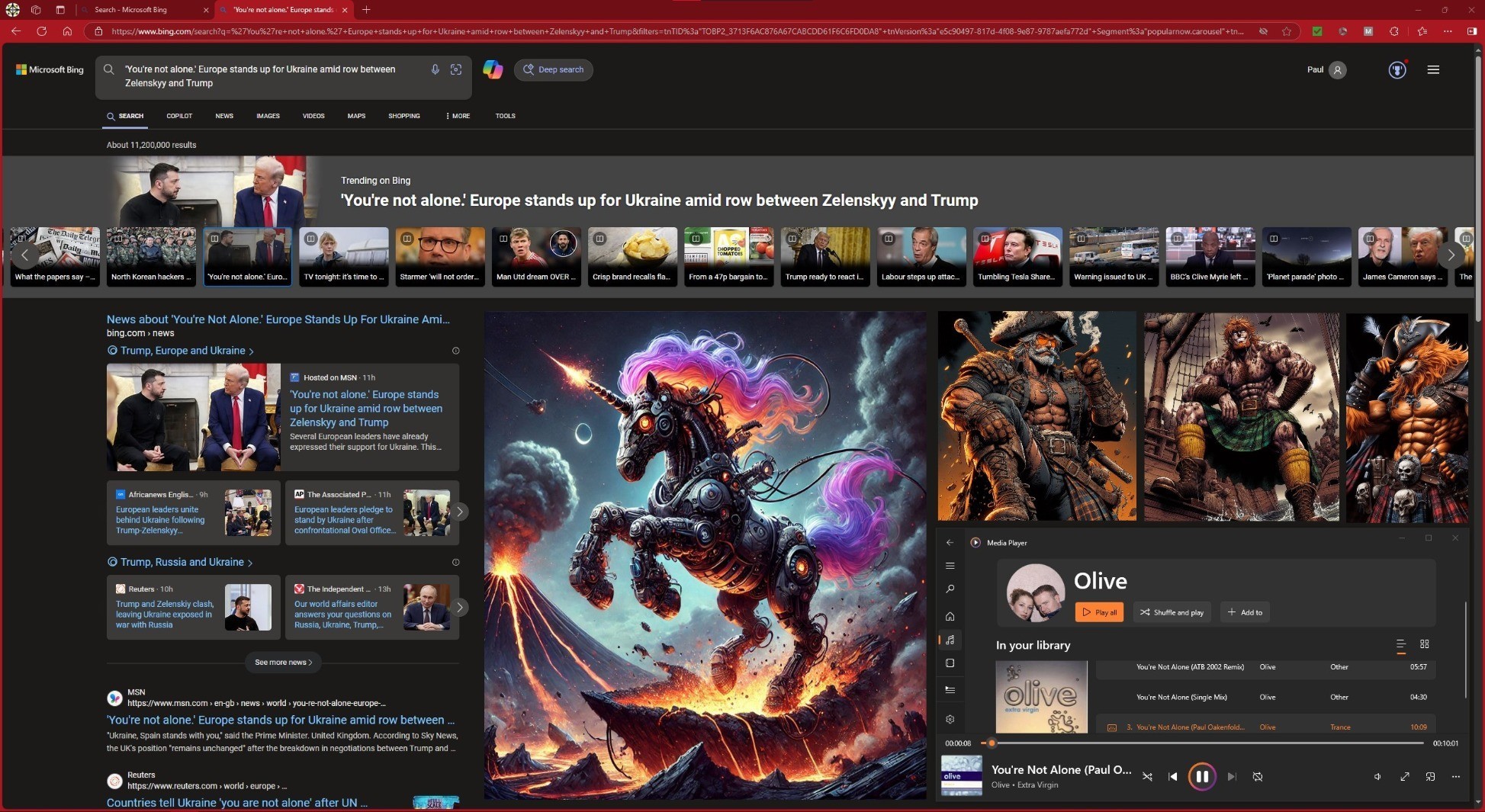Viewport: 1485px width, 812px height.
Task: Skip to the previous track
Action: pos(1173,777)
